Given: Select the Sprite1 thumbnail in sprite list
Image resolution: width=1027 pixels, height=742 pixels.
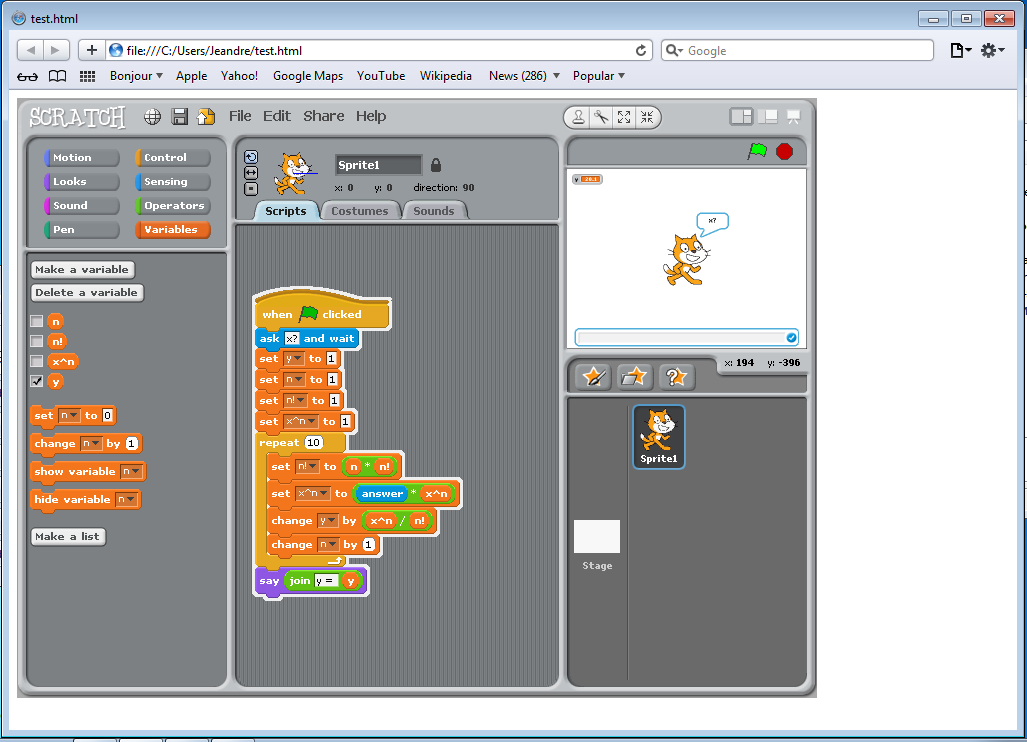Looking at the screenshot, I should tap(659, 437).
